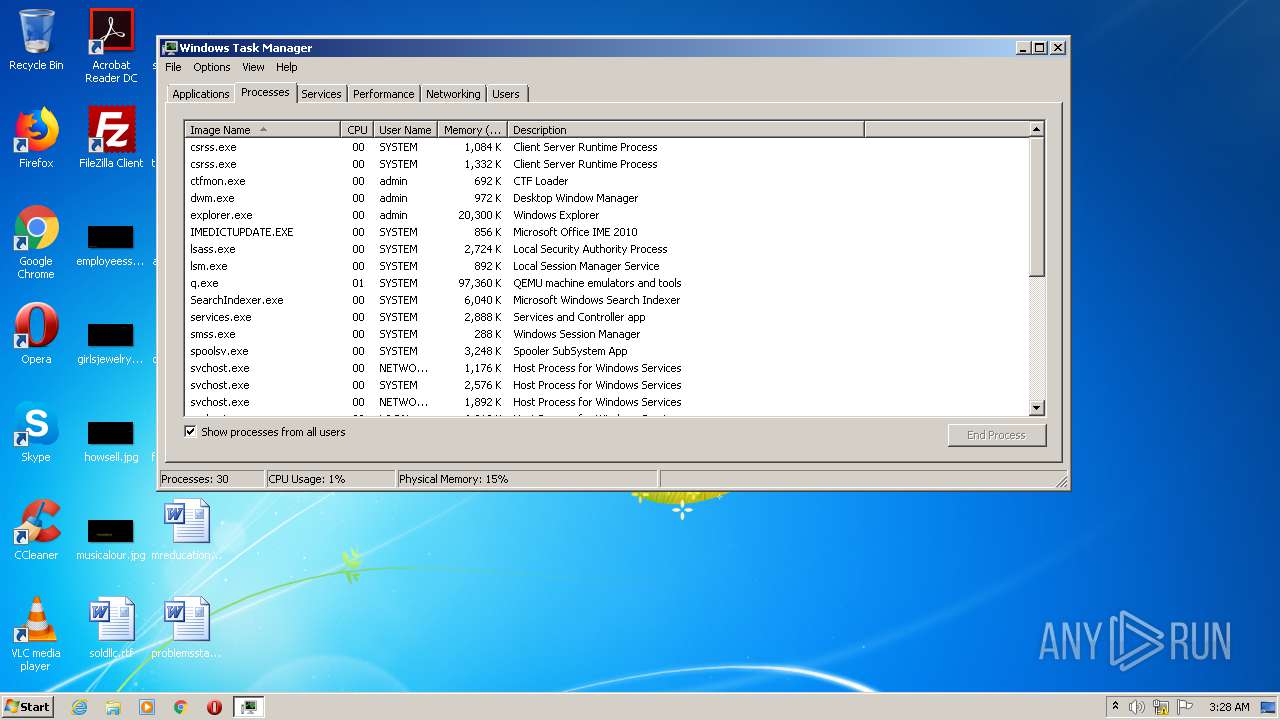This screenshot has width=1280, height=720.
Task: Select the howsell.jpg desktop file
Action: point(111,440)
